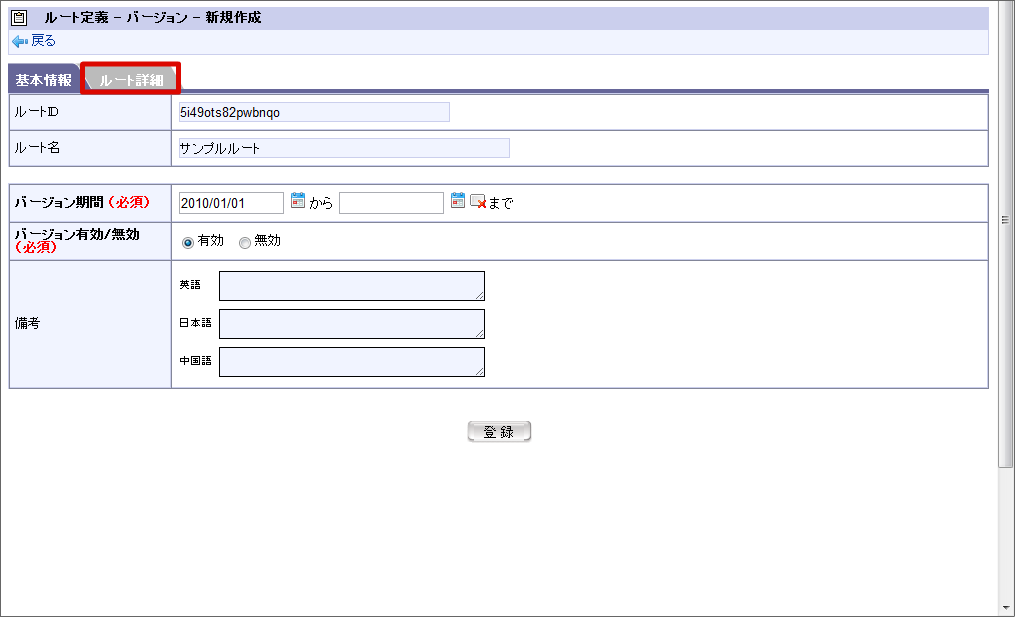
Task: Switch to ルート詳細 tab
Action: click(131, 80)
